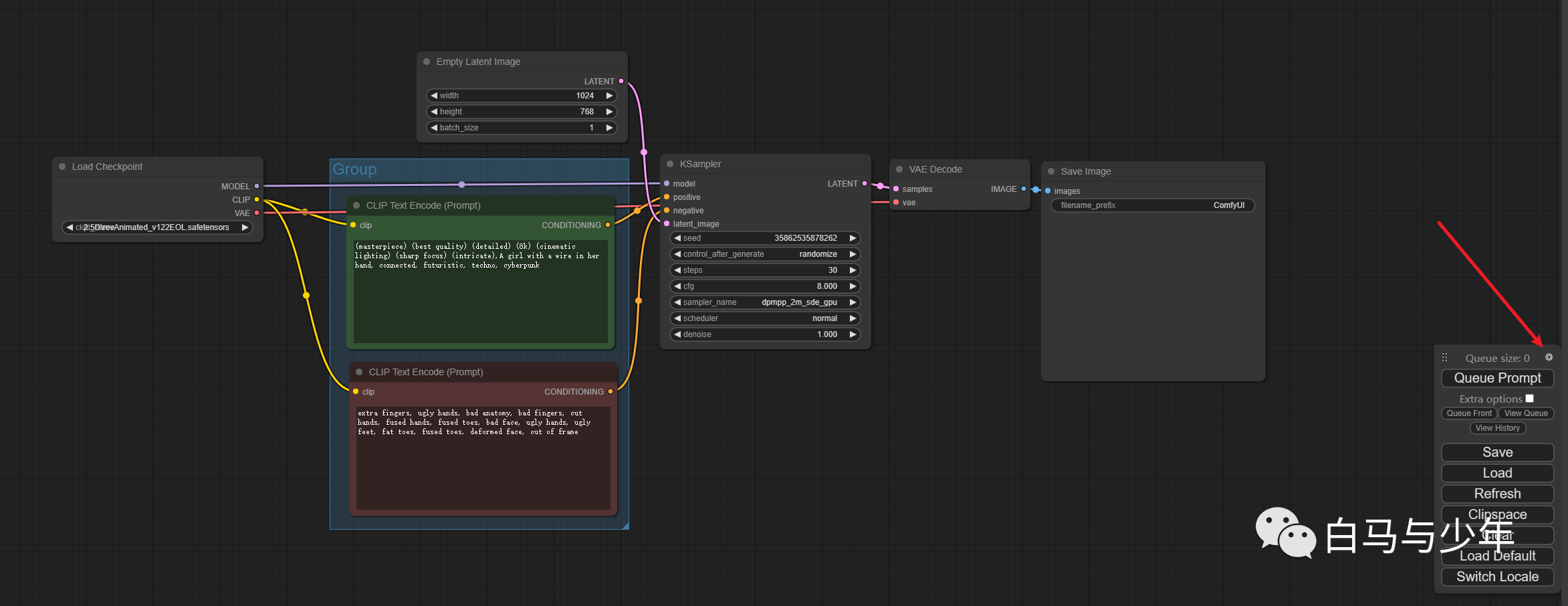The image size is (1568, 606).
Task: Open the View Queue list
Action: click(1526, 413)
